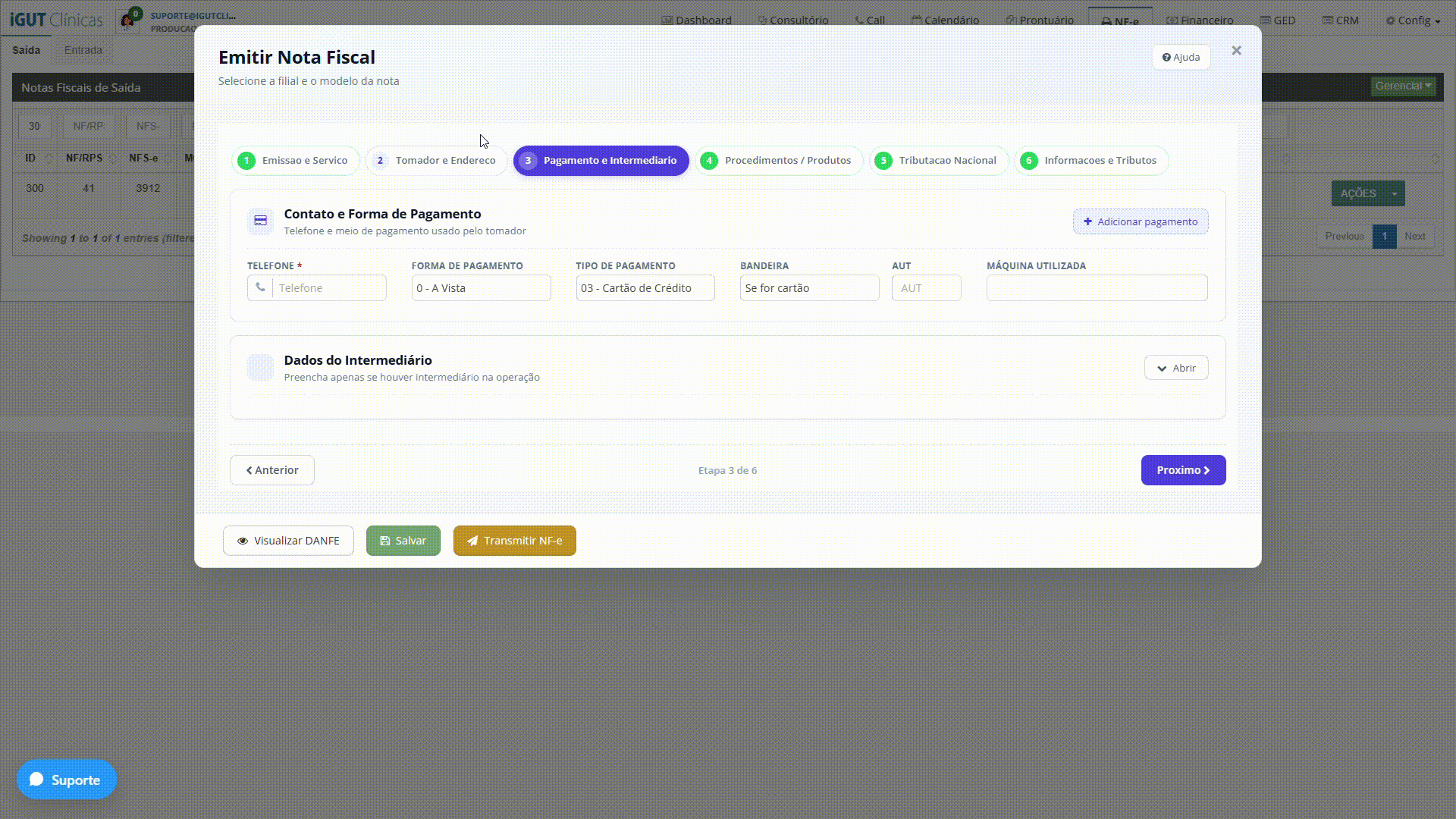Go to the Tomador e Endereco step

(436, 160)
